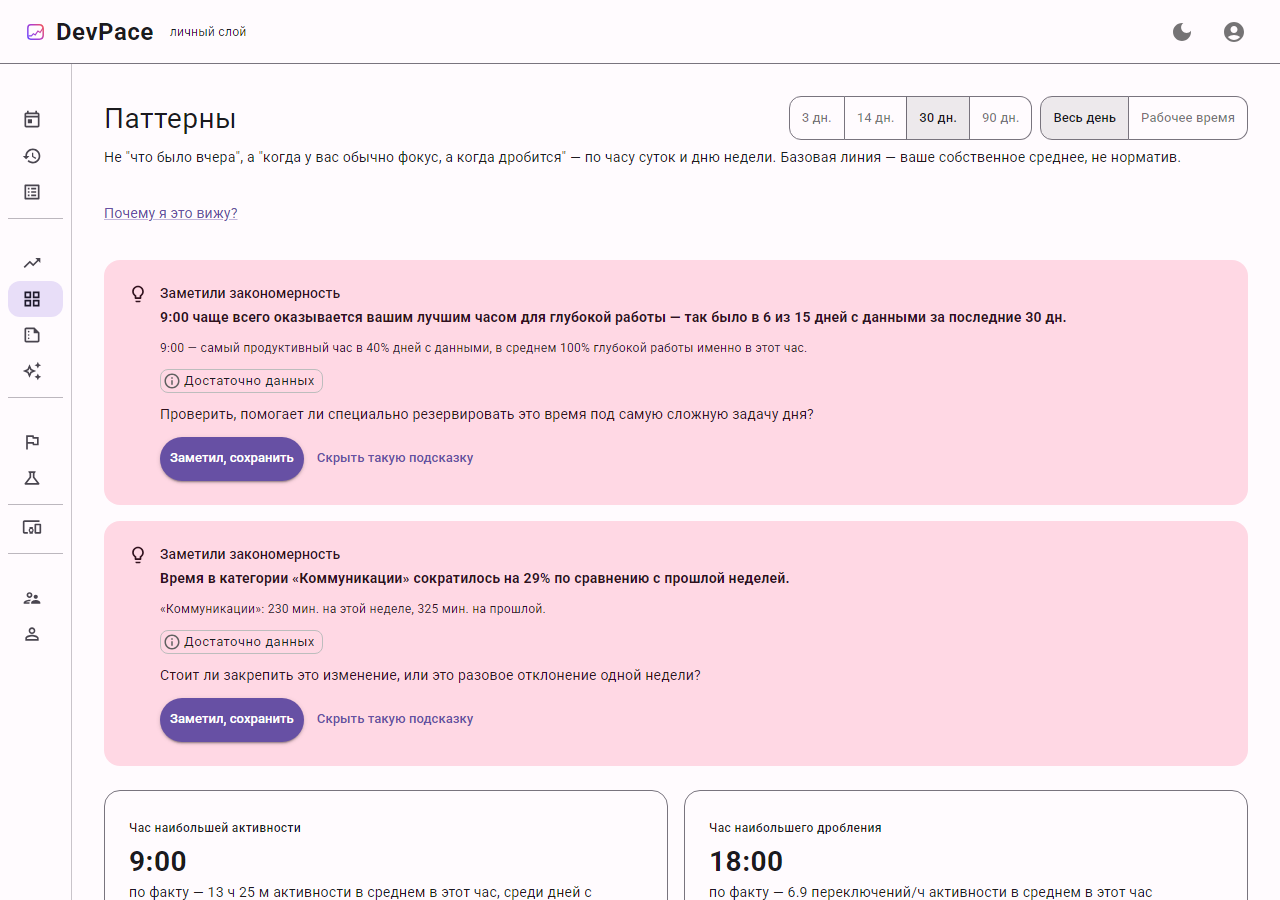Open the Почему я это вижу? link
Screen dimensions: 1280x900
(x=171, y=213)
